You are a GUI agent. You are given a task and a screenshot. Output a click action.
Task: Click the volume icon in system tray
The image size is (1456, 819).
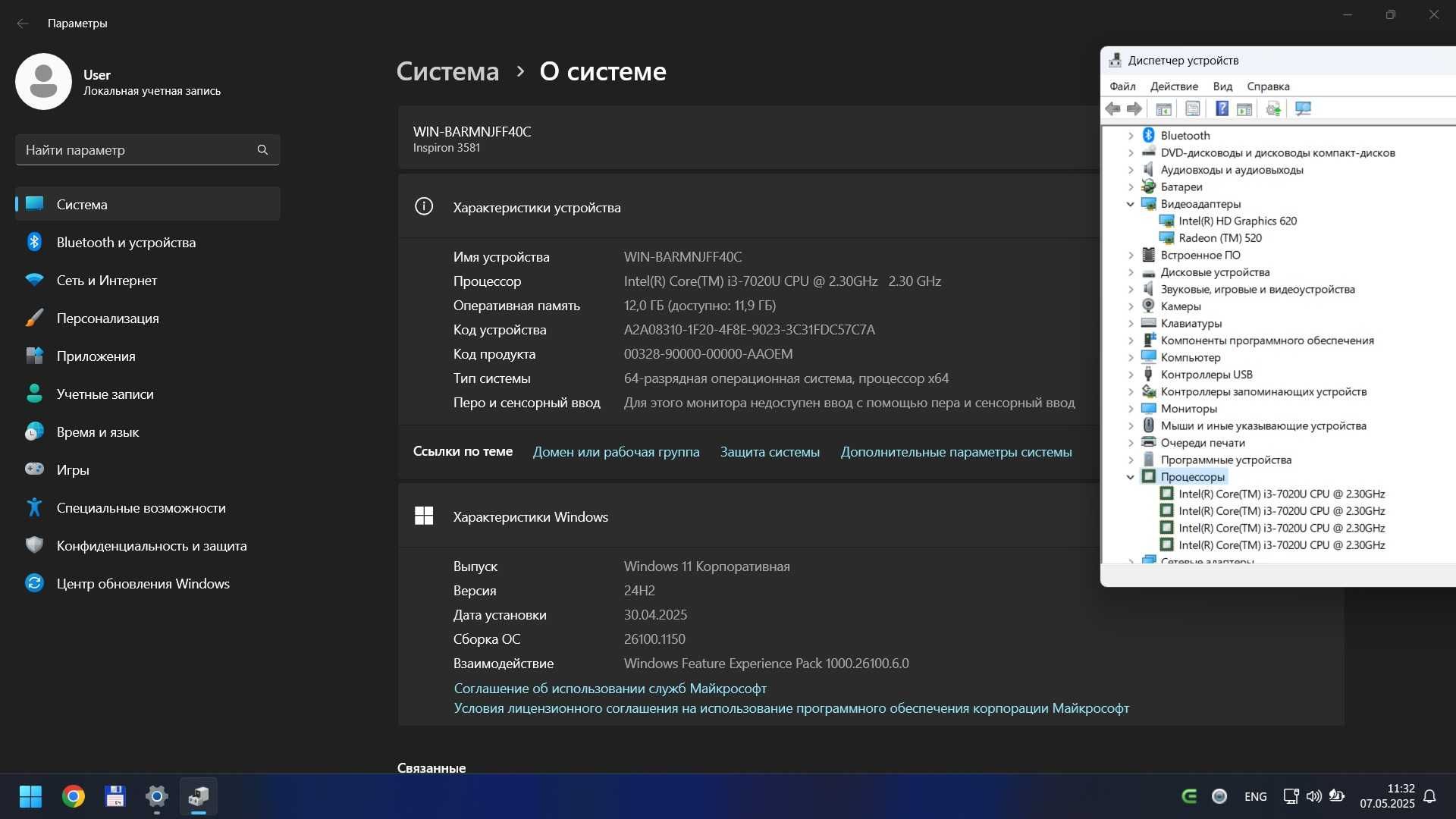[1313, 796]
